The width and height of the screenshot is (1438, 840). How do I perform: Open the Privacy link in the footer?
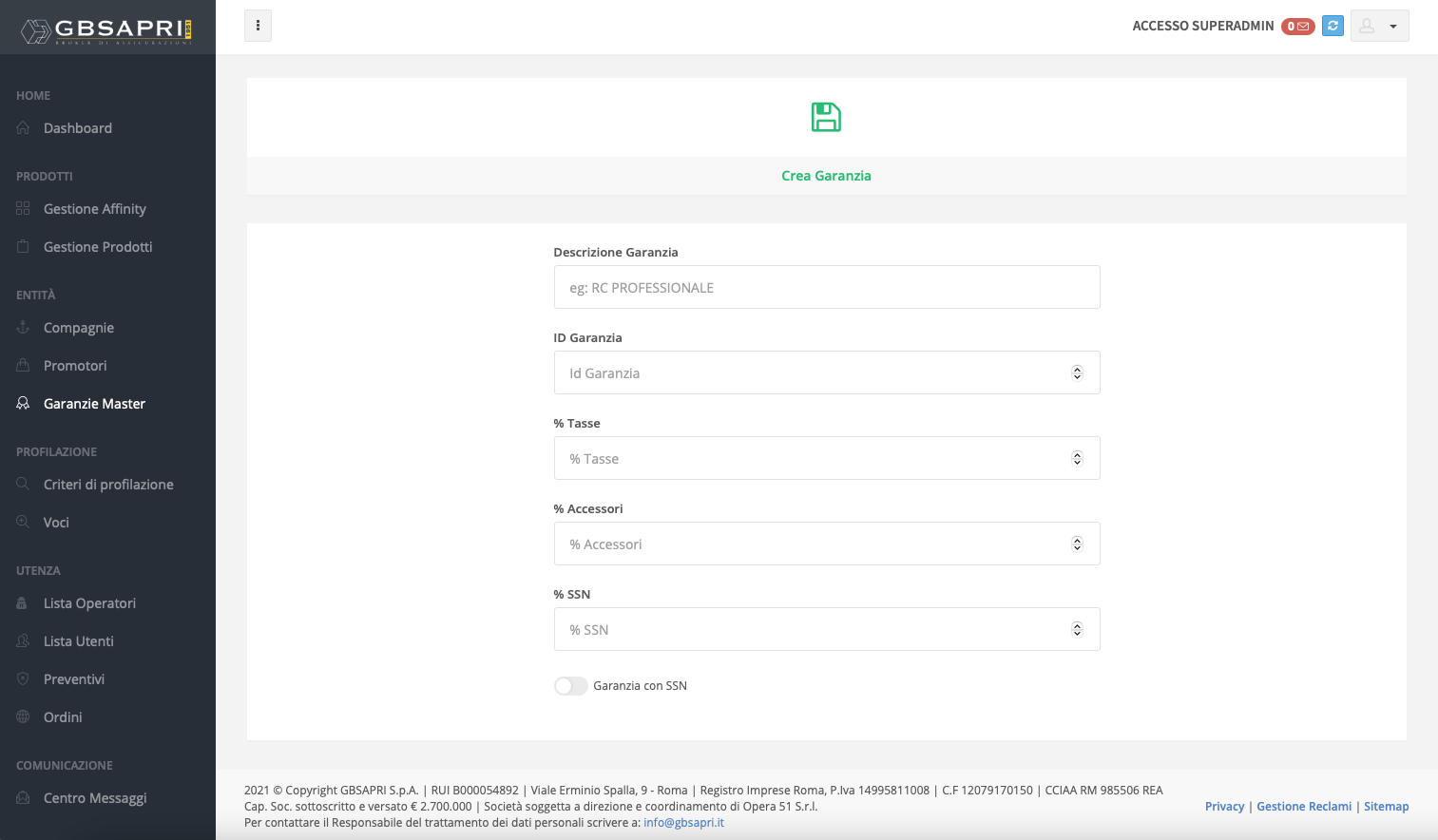[x=1224, y=806]
